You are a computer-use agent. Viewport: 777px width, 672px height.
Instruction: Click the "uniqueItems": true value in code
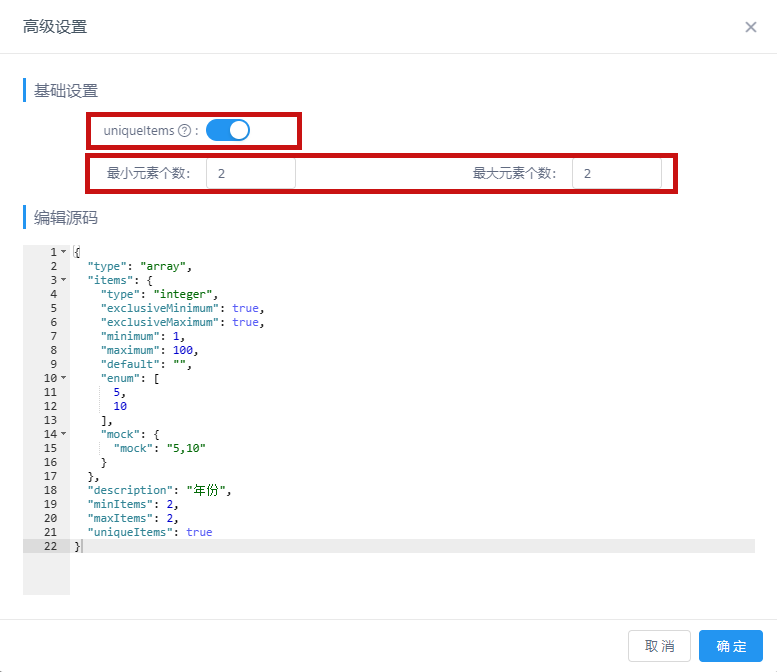click(x=199, y=532)
